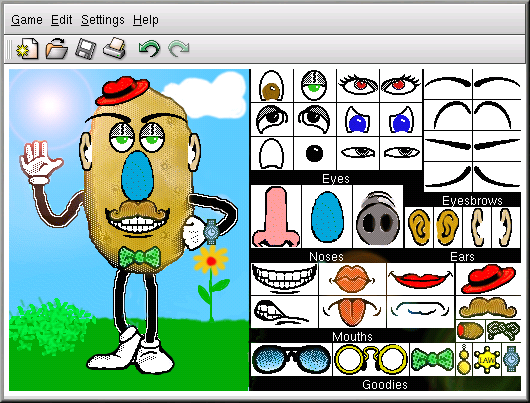
Task: Undo the last action with green arrow
Action: coord(149,49)
